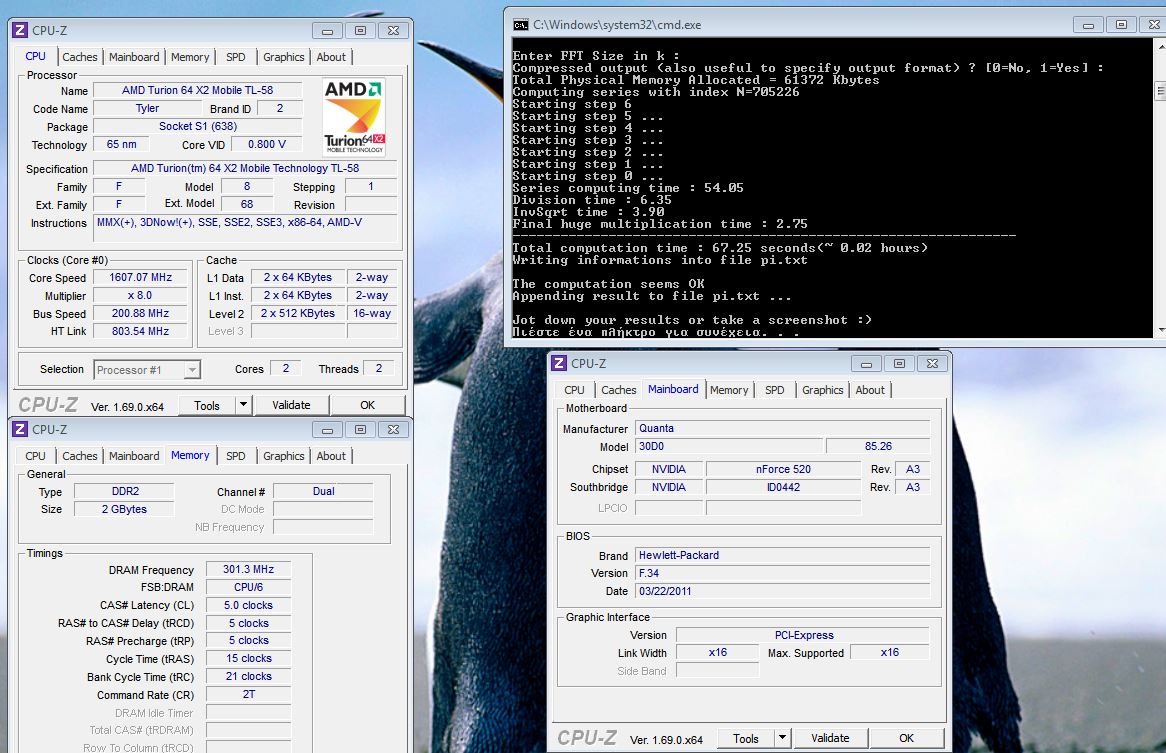Open Caches tab in Mainboard CPU-Z window
1166x753 pixels.
pos(619,390)
